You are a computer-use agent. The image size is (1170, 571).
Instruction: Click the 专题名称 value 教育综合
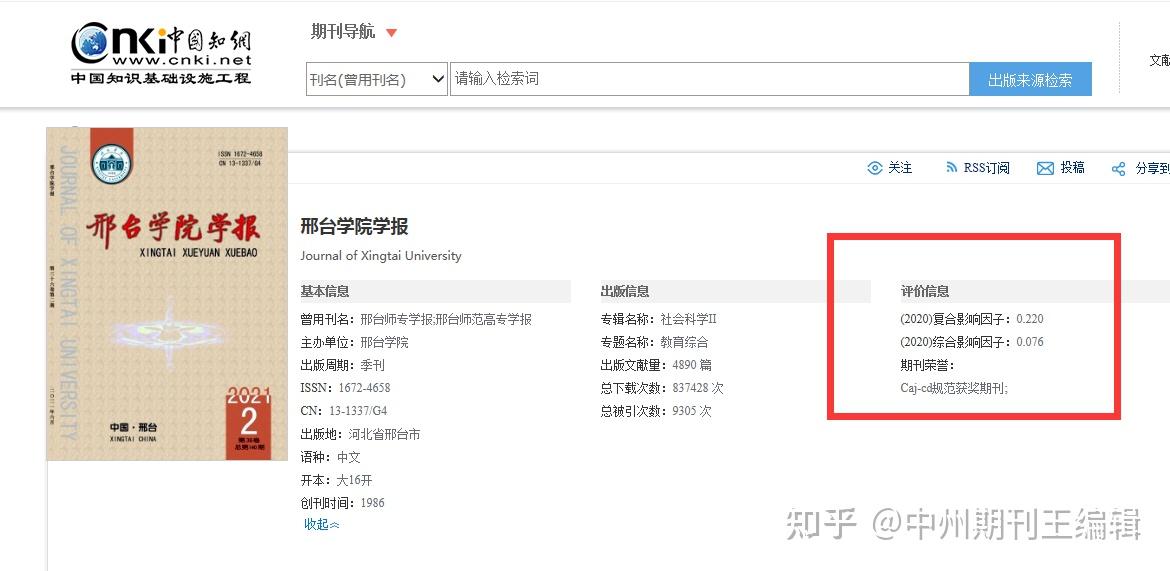coord(684,343)
